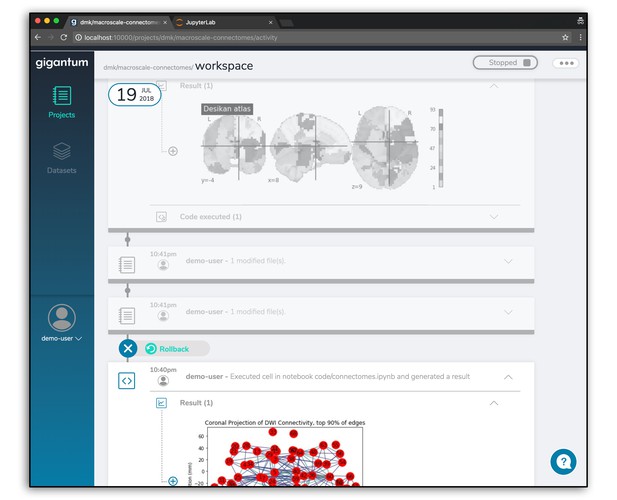The height and width of the screenshot is (500, 617).
Task: Open the Datasets section in sidebar
Action: tap(62, 158)
